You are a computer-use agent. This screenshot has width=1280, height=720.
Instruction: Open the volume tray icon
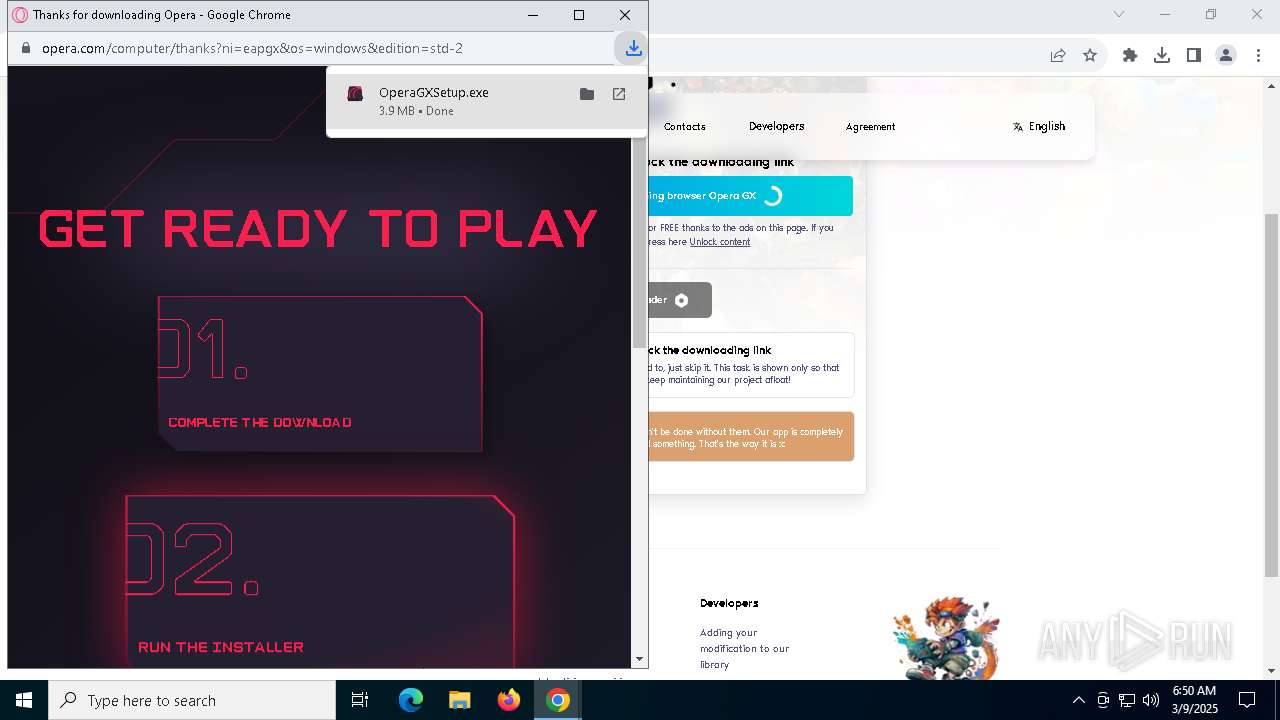click(1151, 700)
